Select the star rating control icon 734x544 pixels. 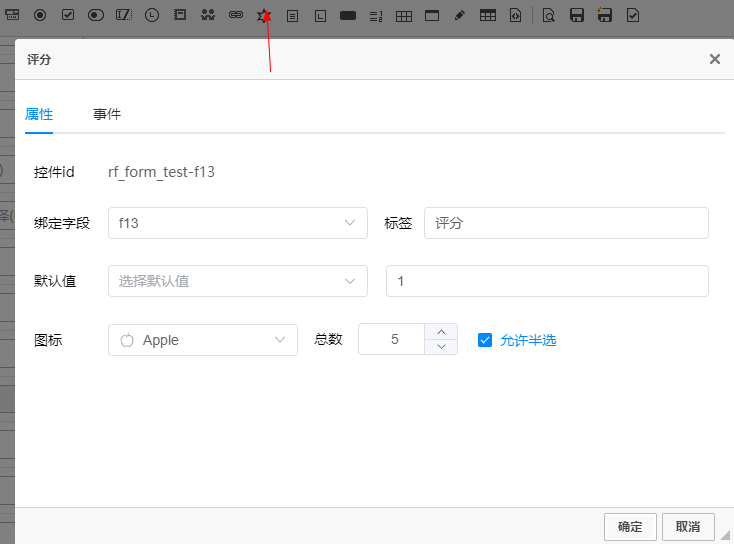click(264, 15)
